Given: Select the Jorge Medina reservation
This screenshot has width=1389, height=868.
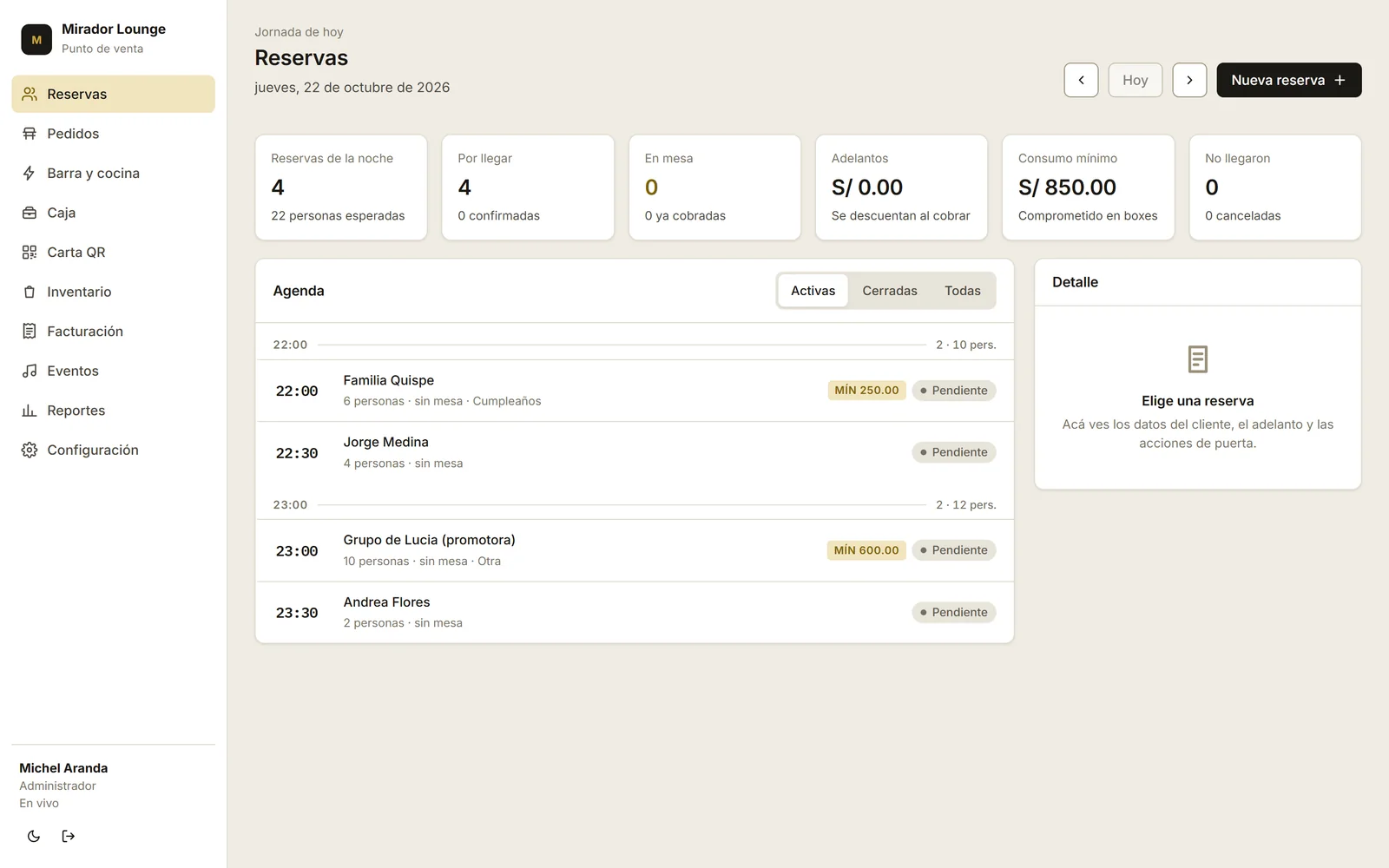Looking at the screenshot, I should click(635, 452).
